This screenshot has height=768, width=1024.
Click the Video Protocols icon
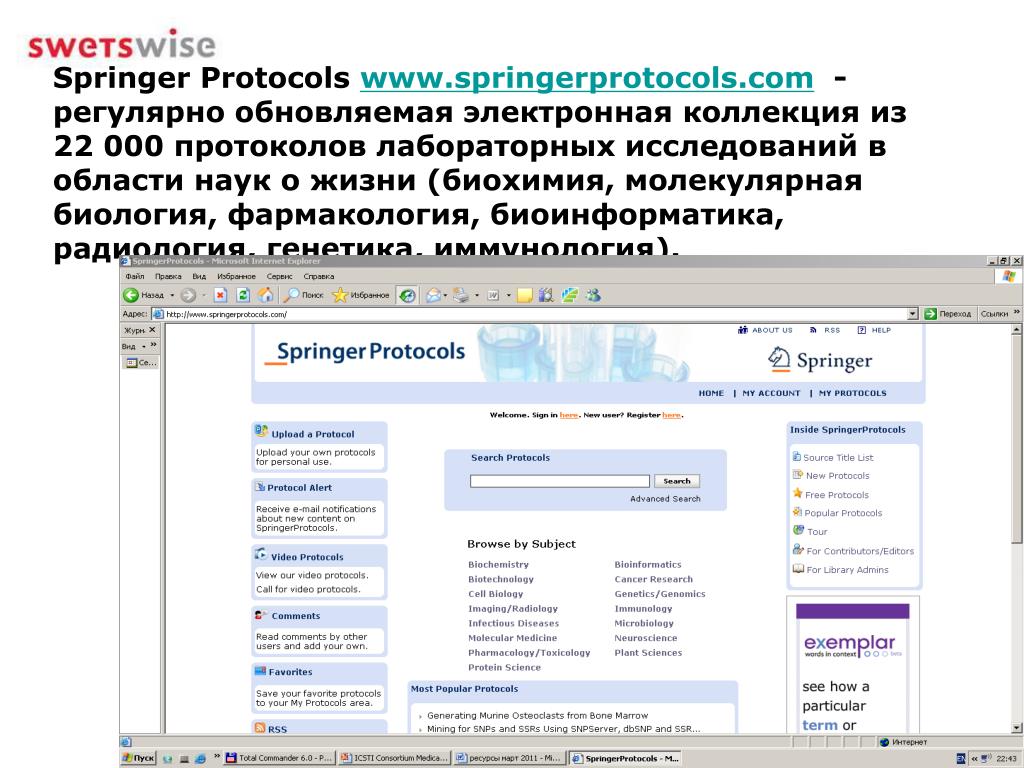tap(261, 554)
